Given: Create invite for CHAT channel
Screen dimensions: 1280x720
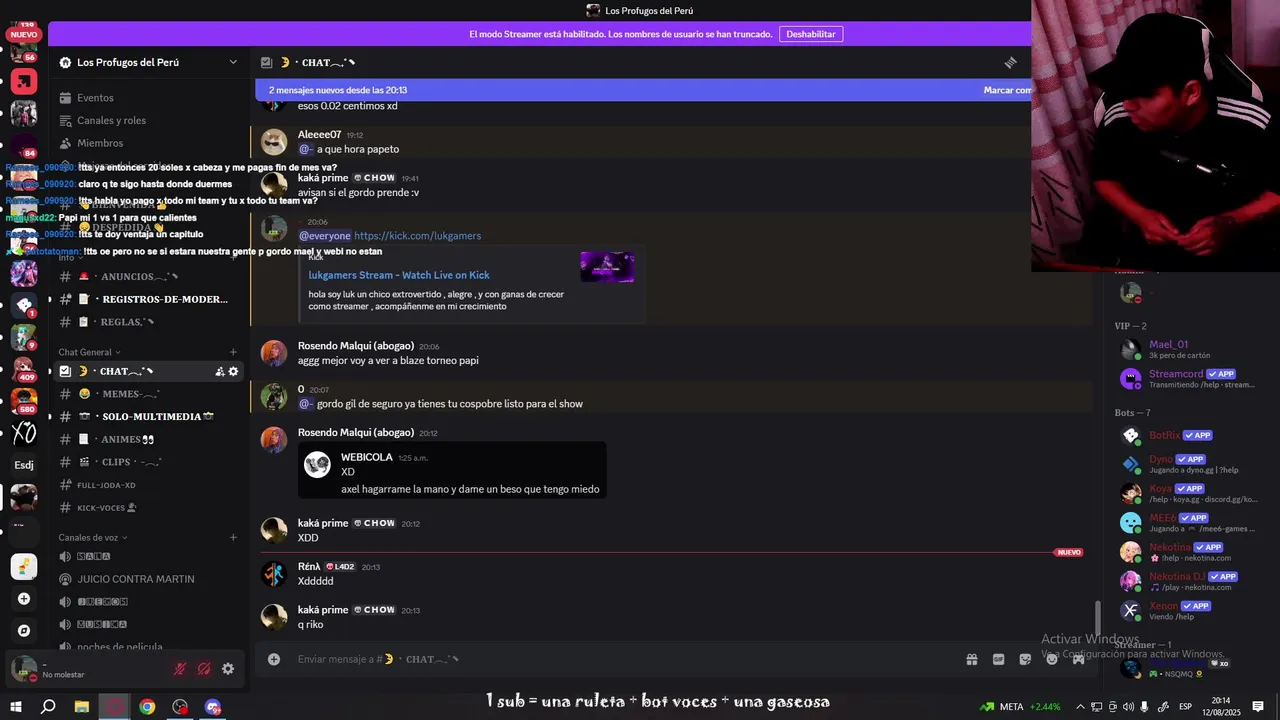Looking at the screenshot, I should (x=220, y=371).
